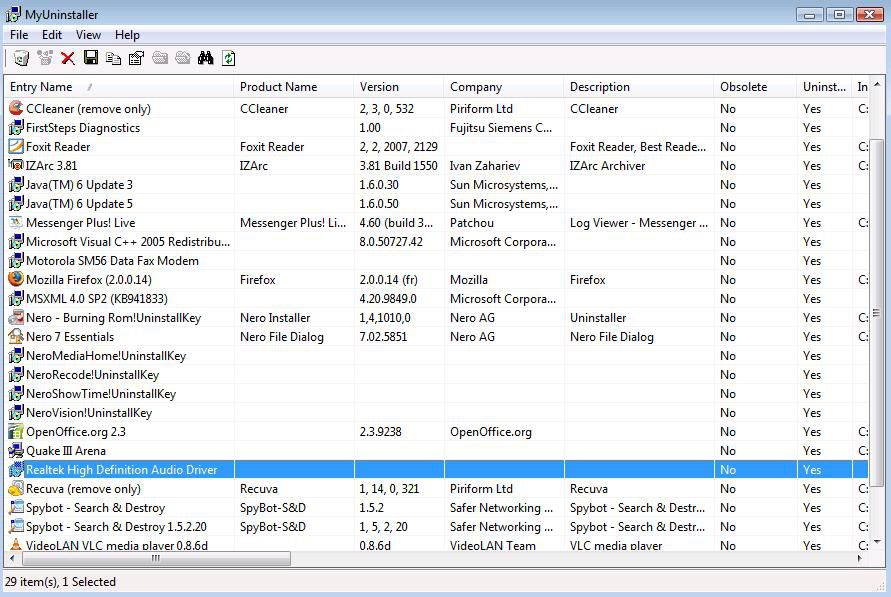Save selected items using the floppy icon

pos(91,57)
